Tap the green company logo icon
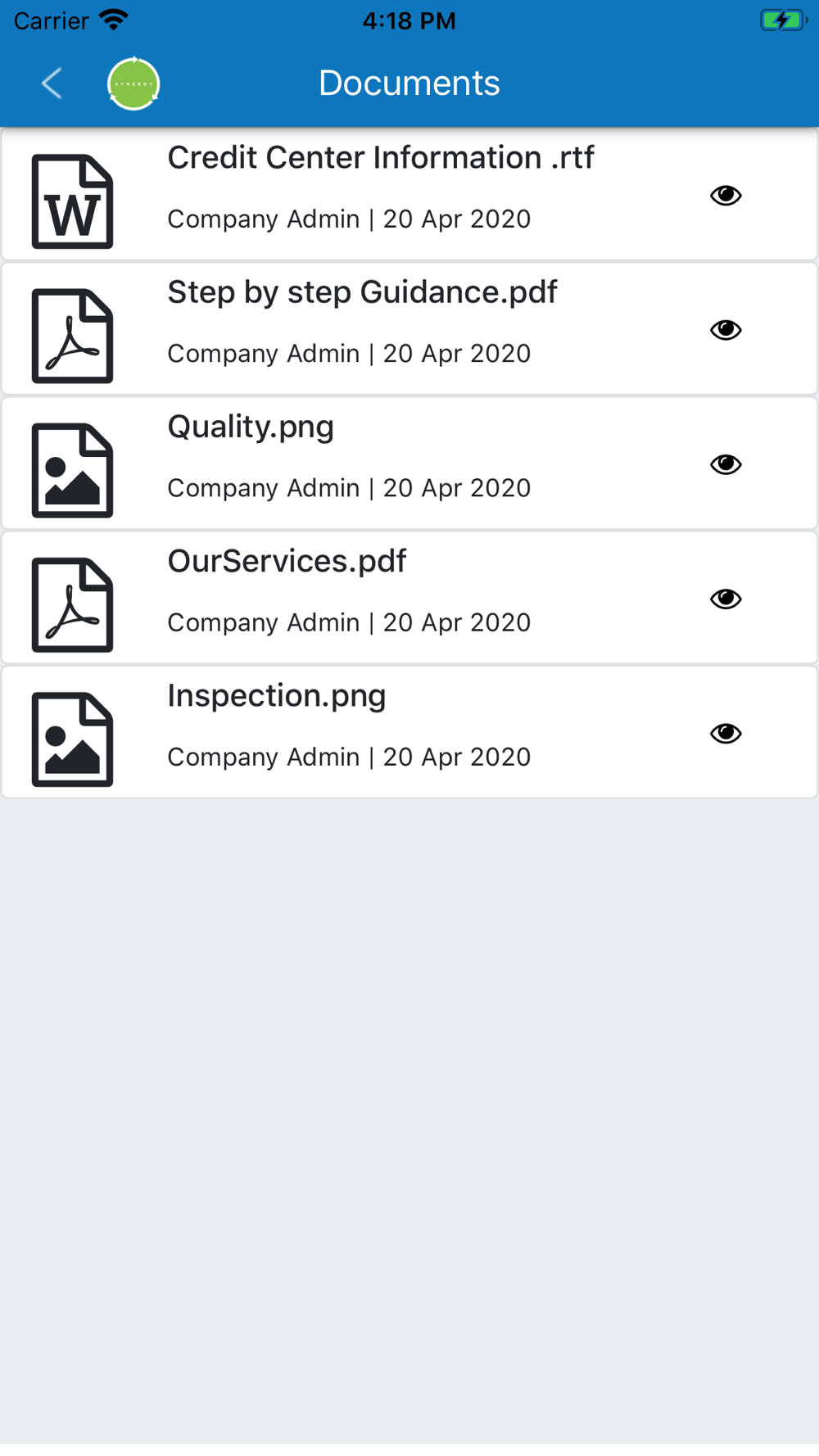This screenshot has height=1456, width=819. pos(133,84)
